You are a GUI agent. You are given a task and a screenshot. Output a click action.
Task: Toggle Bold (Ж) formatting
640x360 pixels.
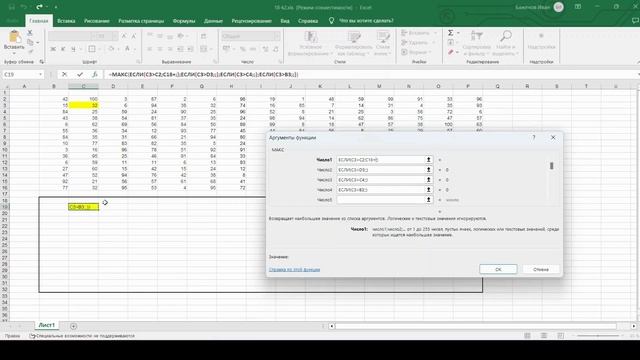(x=53, y=49)
